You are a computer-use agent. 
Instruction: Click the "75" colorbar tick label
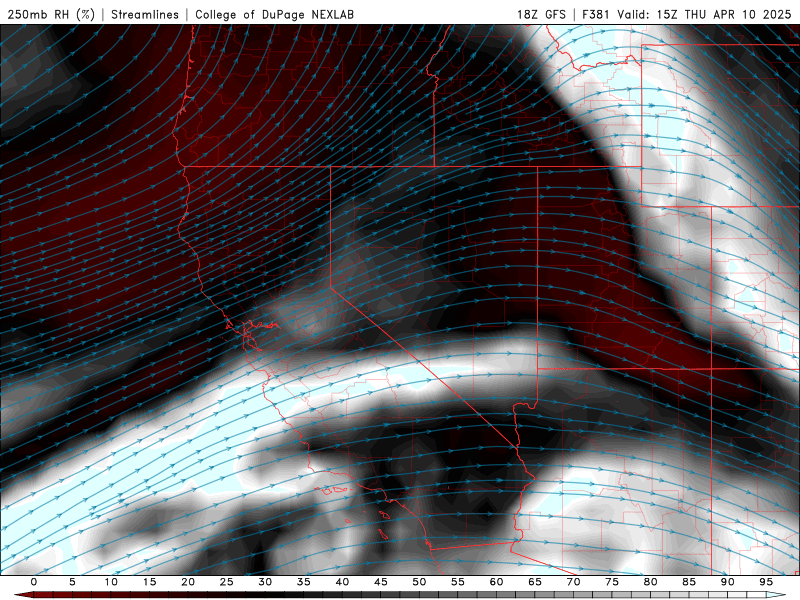click(x=612, y=582)
